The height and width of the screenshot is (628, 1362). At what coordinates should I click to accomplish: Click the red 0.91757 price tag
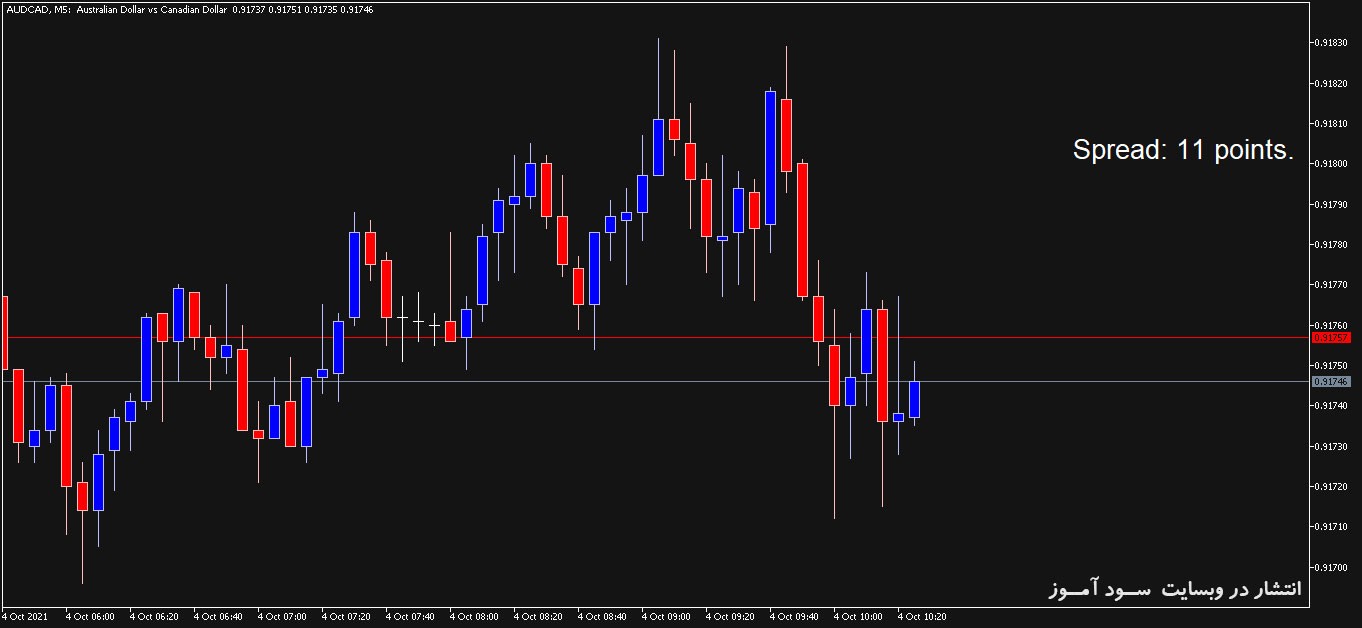(1330, 337)
